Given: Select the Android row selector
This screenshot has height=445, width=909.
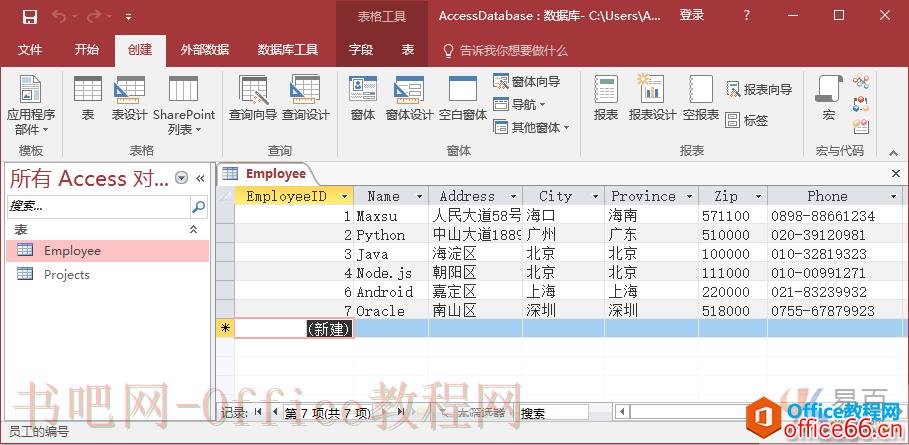Looking at the screenshot, I should pos(225,291).
